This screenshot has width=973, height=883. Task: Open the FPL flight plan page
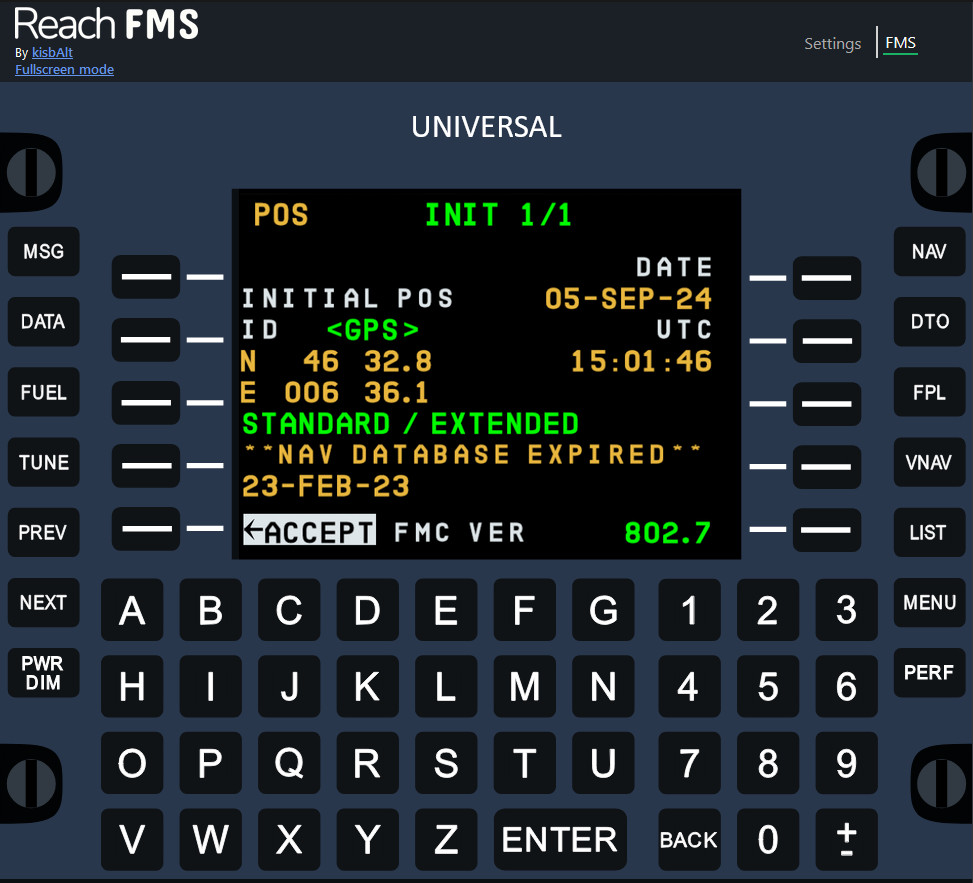point(929,392)
